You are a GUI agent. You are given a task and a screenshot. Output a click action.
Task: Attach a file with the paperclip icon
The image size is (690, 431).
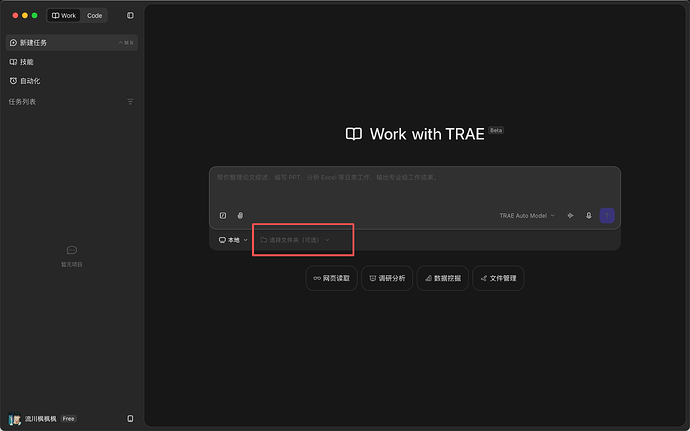point(240,215)
